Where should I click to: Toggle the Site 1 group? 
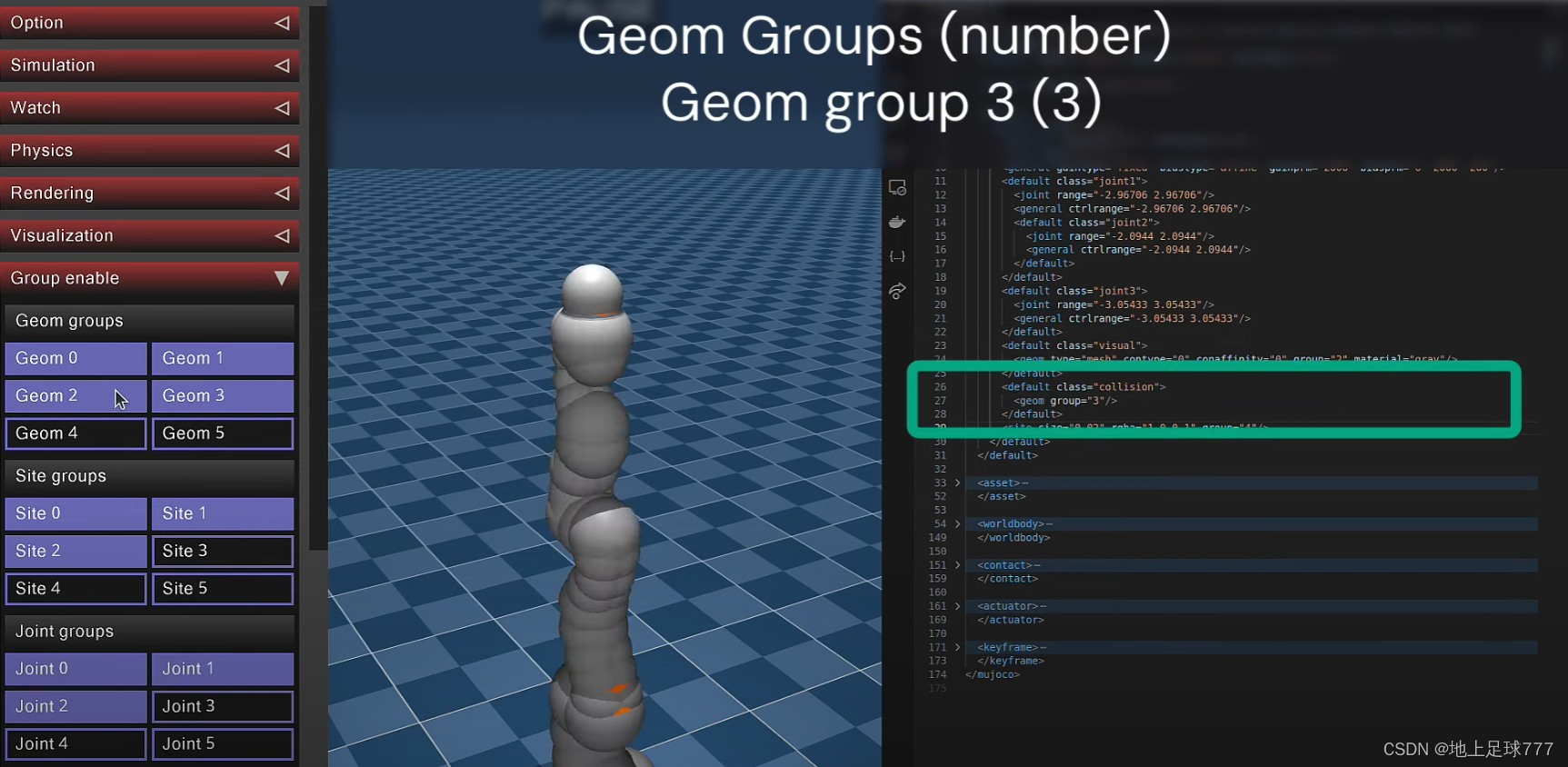(x=223, y=513)
